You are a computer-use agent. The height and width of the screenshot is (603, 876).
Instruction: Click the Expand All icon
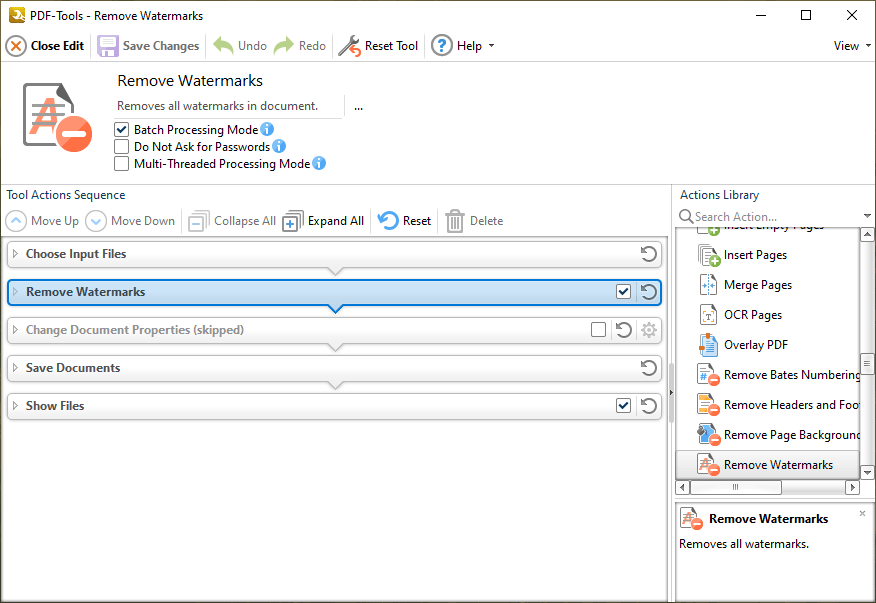tap(292, 221)
